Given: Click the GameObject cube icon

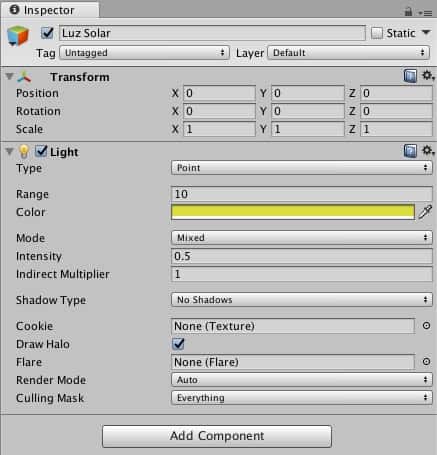Looking at the screenshot, I should 18,36.
